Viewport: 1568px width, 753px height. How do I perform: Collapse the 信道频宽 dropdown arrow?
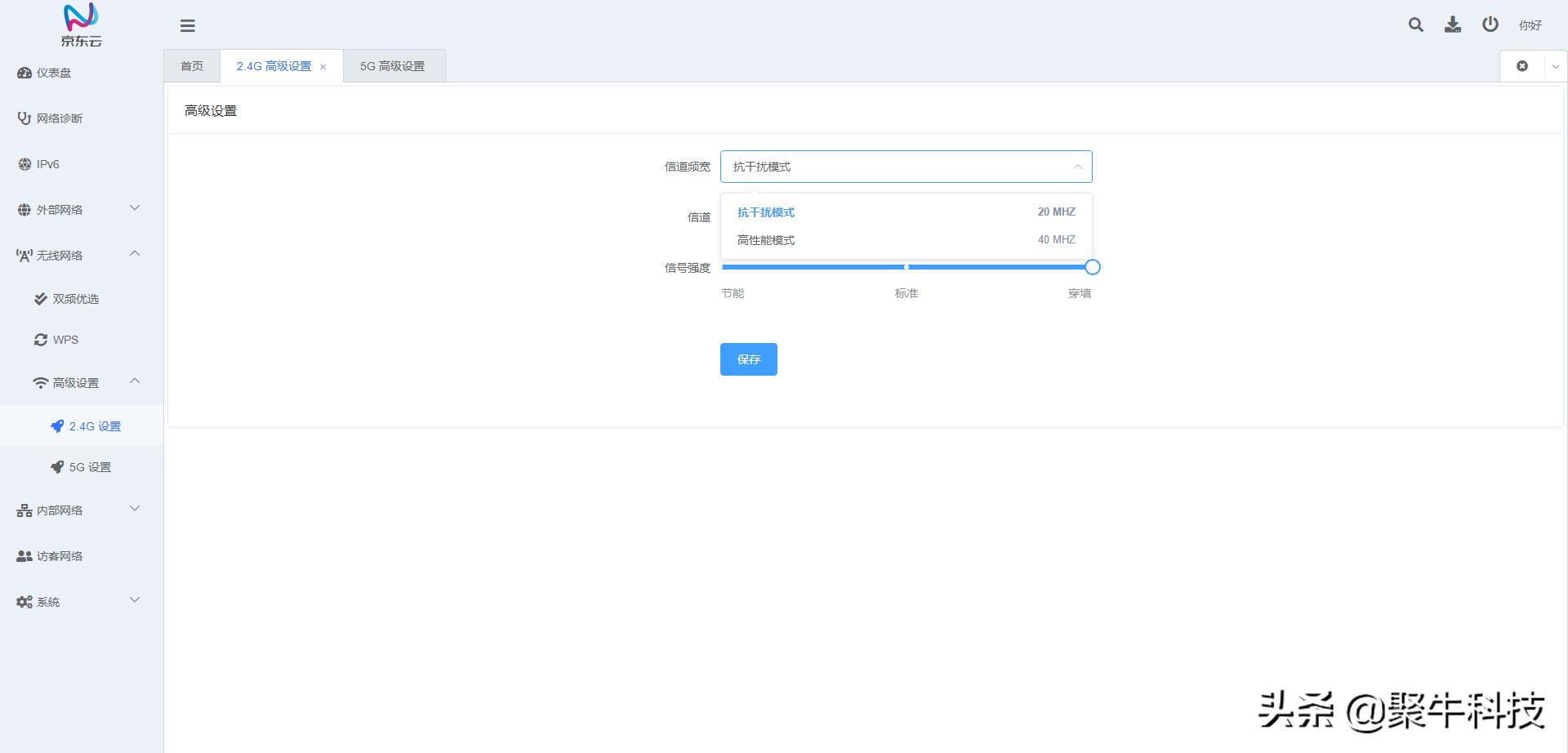1078,167
